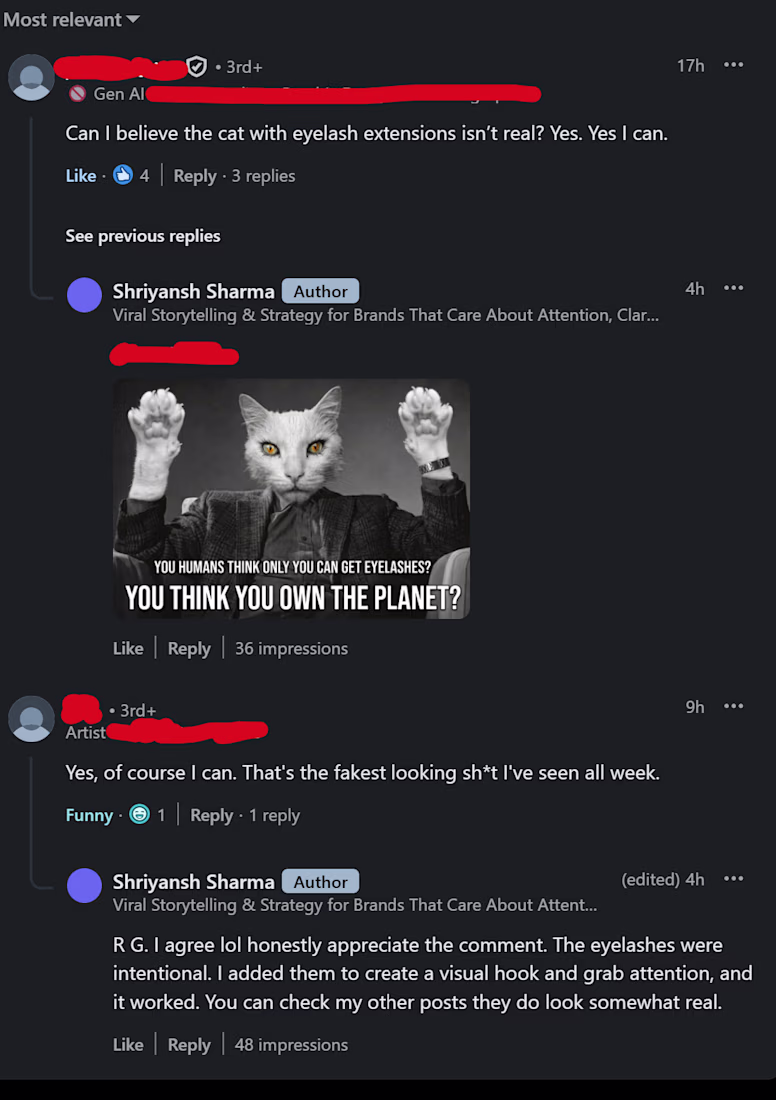Click the Funny laughing reaction icon
This screenshot has height=1100, width=776.
(140, 814)
